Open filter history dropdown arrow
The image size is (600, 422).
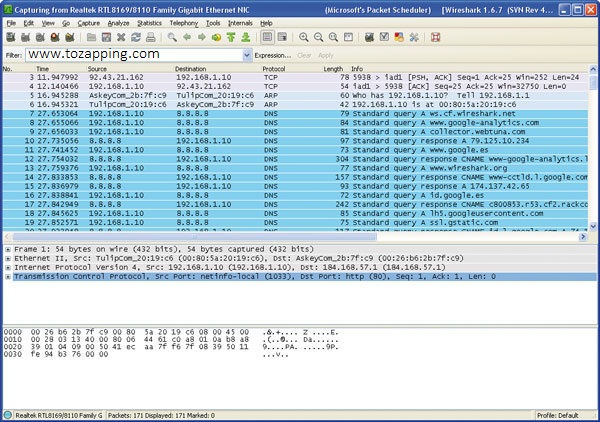[x=247, y=55]
